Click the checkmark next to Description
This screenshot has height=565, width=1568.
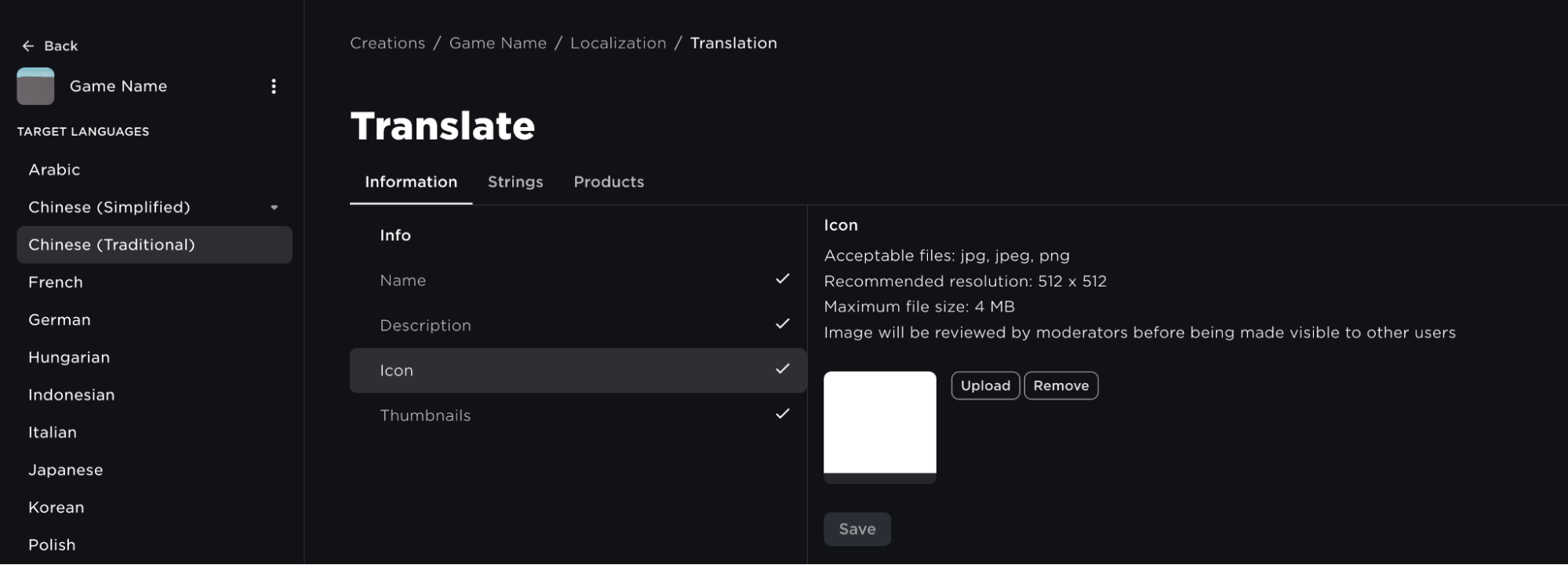tap(782, 324)
